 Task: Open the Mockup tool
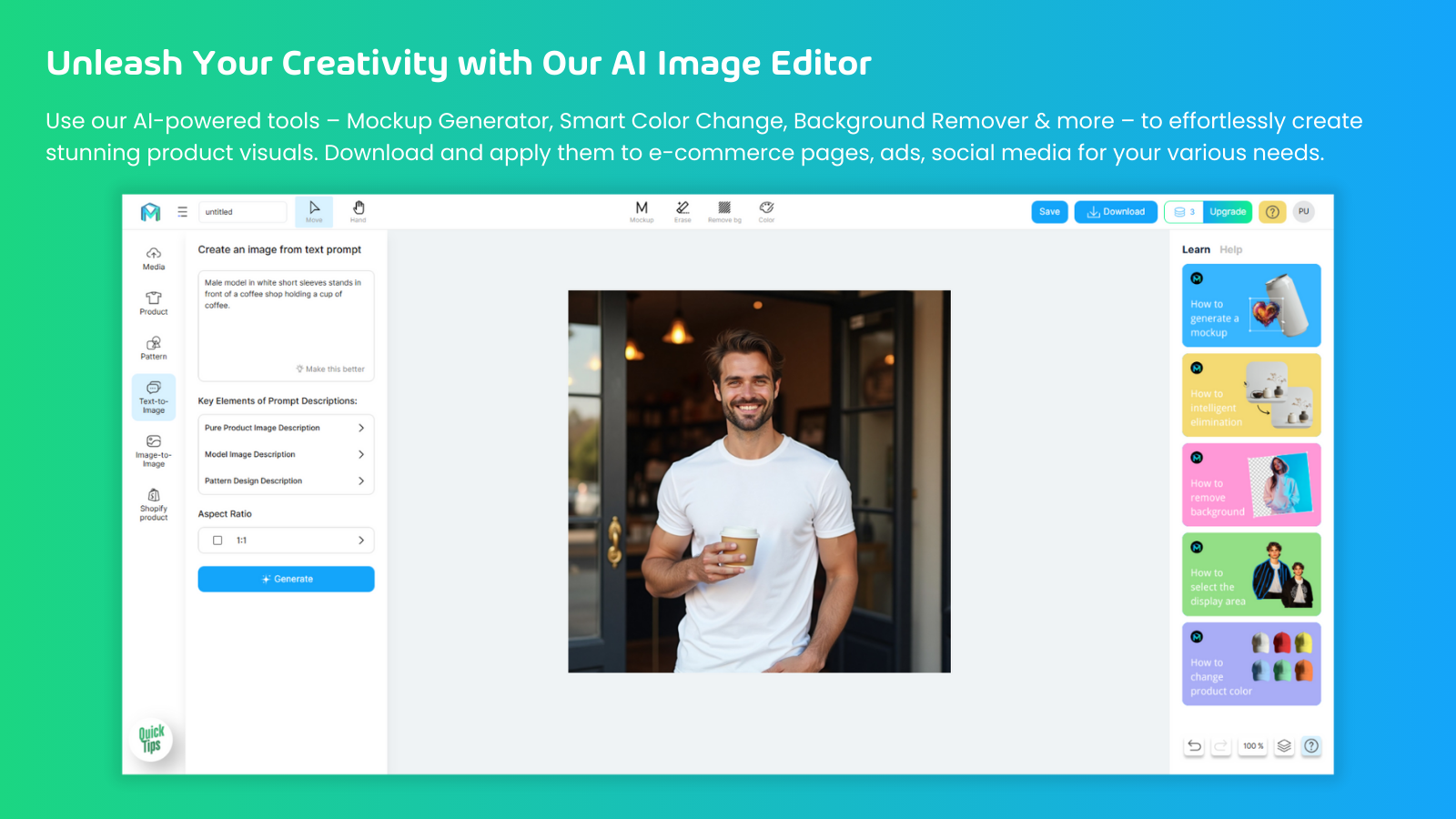pyautogui.click(x=642, y=212)
